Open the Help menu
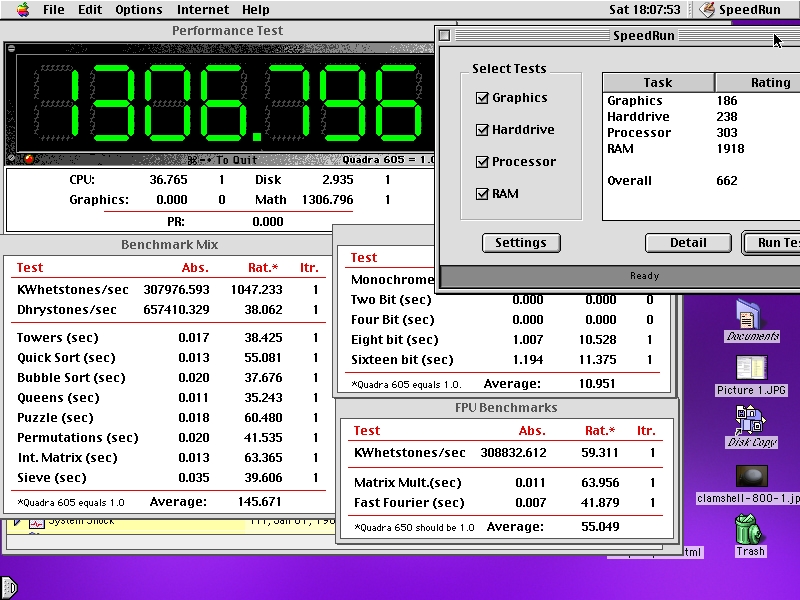 tap(256, 10)
